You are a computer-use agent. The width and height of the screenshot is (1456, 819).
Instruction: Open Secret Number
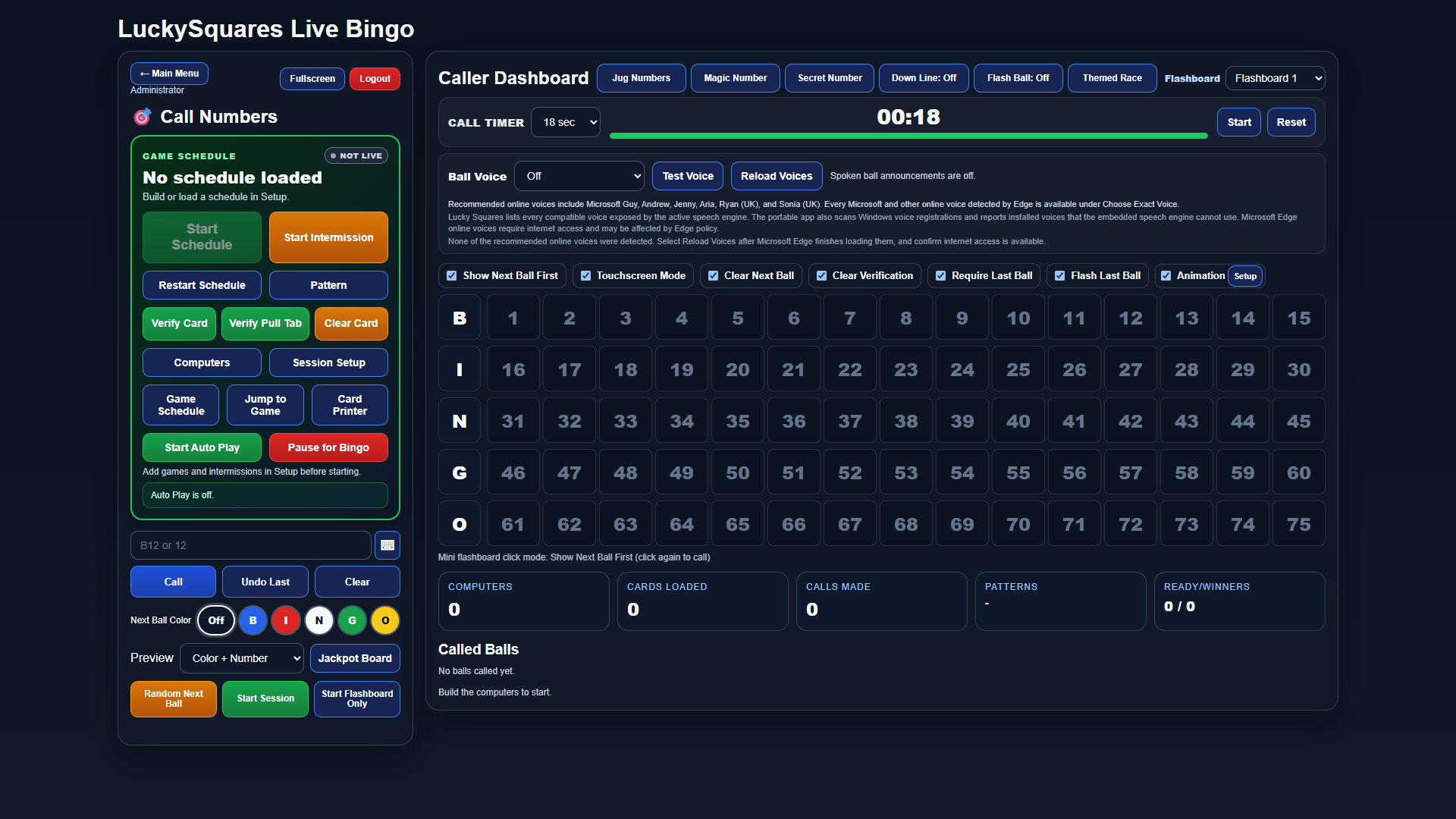coord(830,78)
